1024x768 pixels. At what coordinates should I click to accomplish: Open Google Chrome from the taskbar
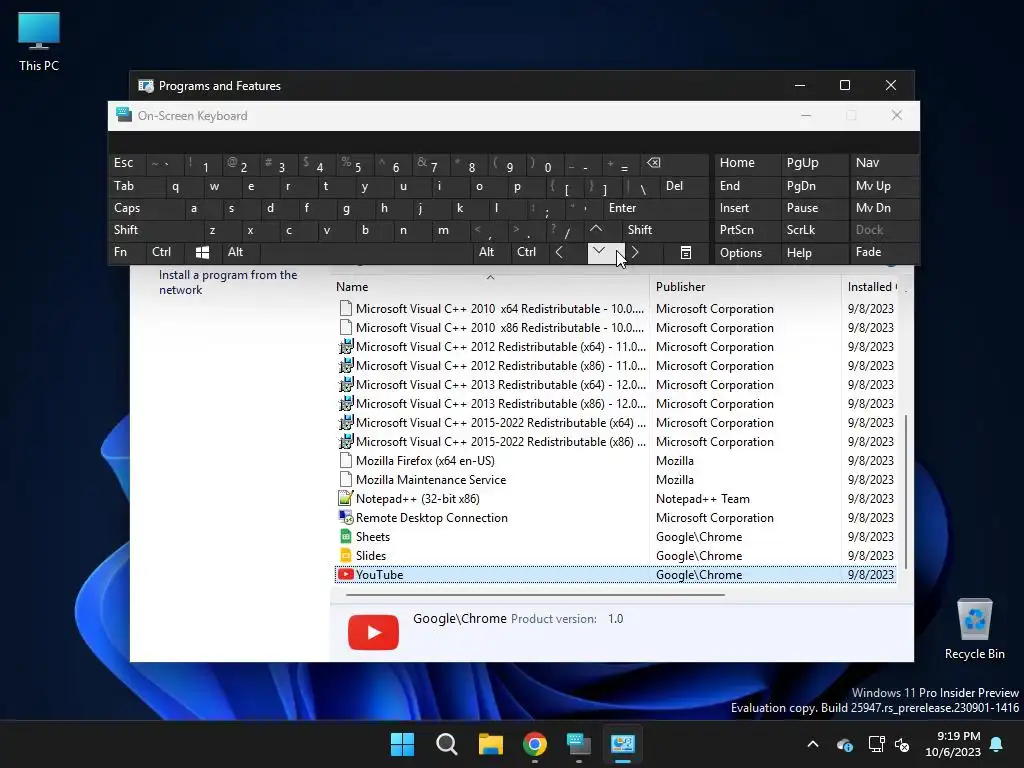click(535, 744)
